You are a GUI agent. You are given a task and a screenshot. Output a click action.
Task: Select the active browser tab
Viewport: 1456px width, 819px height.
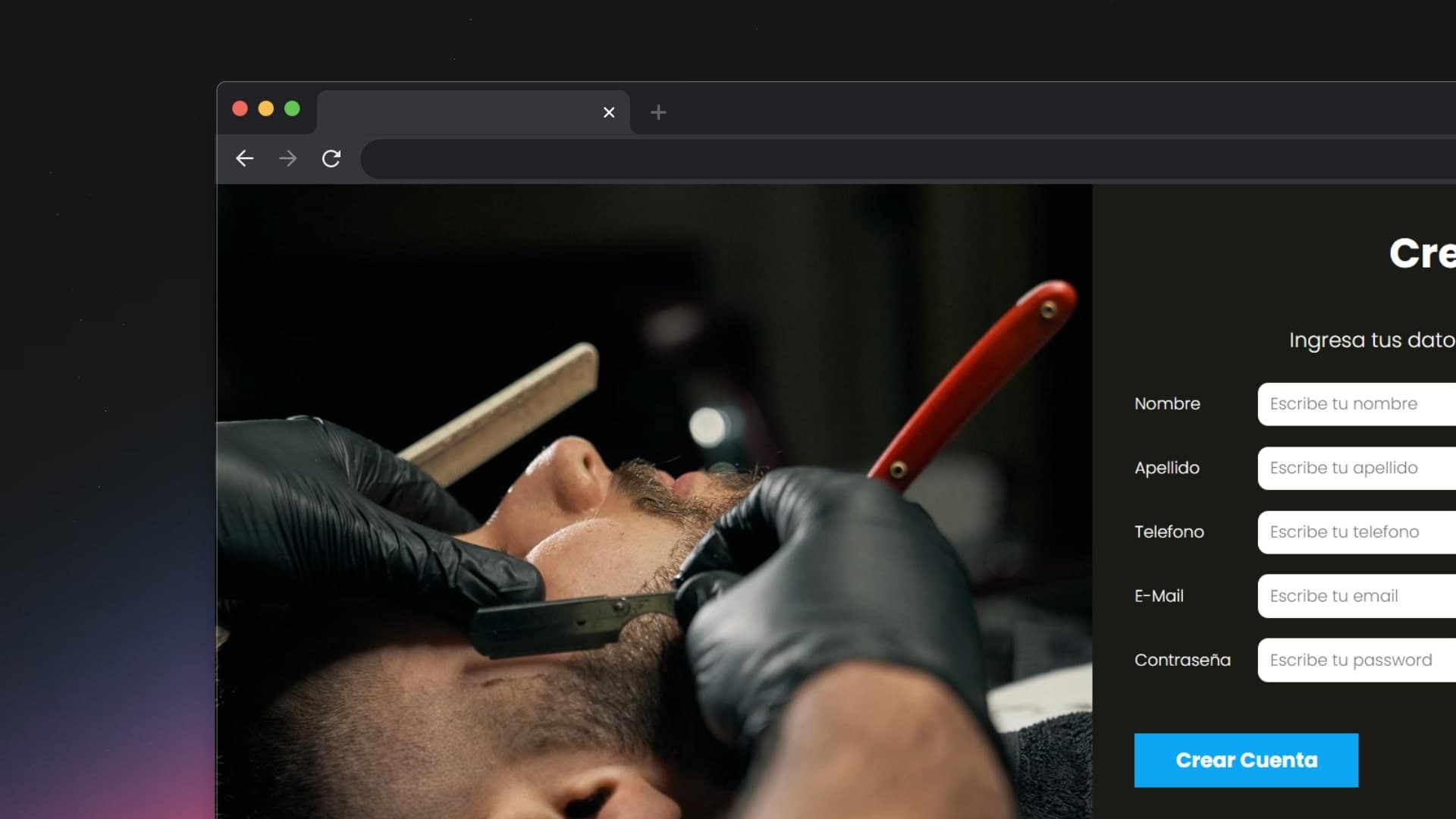point(455,112)
